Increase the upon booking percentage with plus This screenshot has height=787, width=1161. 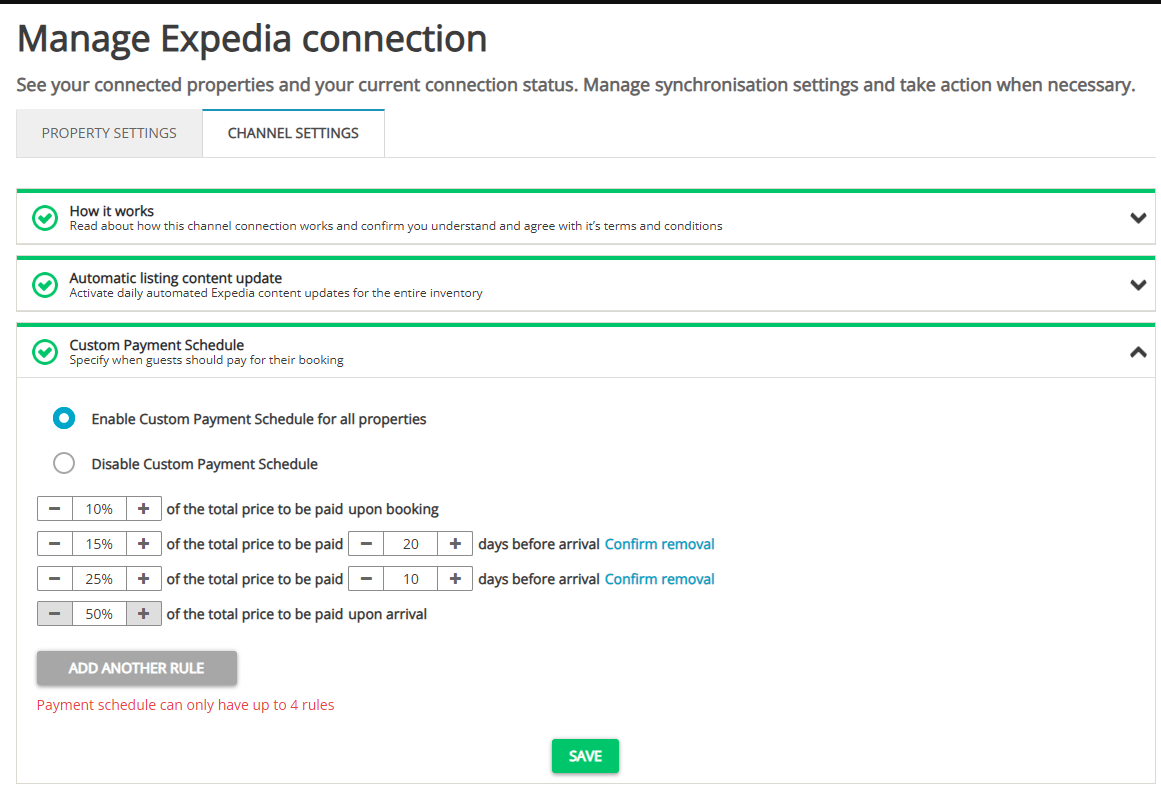tap(143, 508)
